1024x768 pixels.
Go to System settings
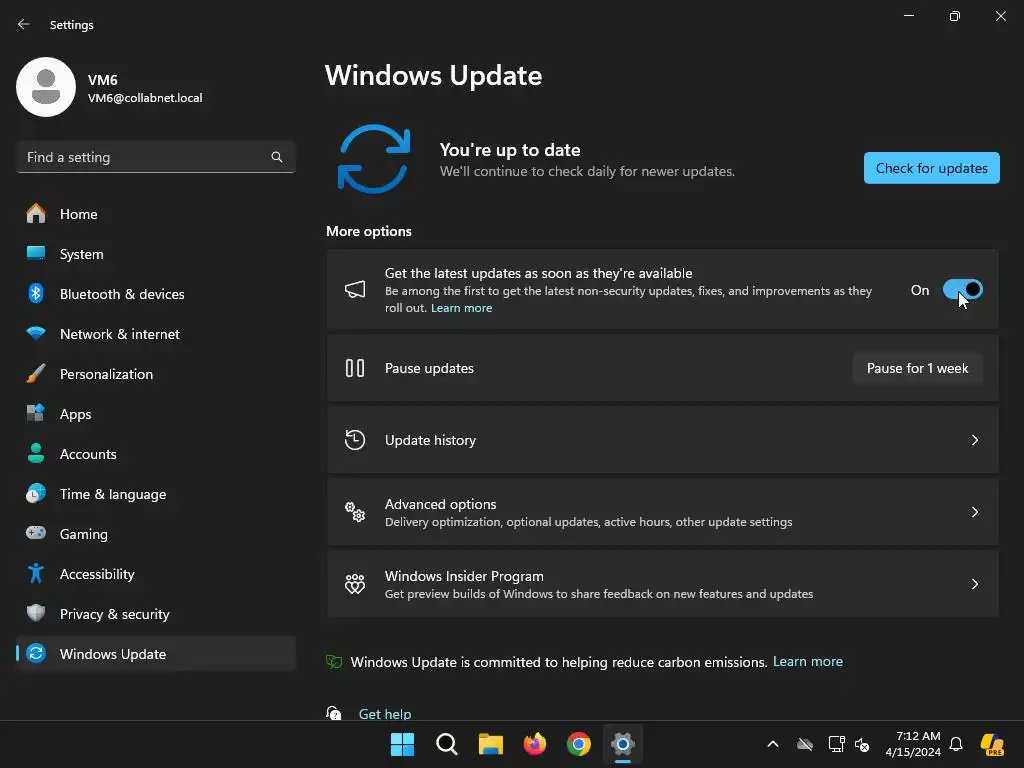click(x=156, y=253)
